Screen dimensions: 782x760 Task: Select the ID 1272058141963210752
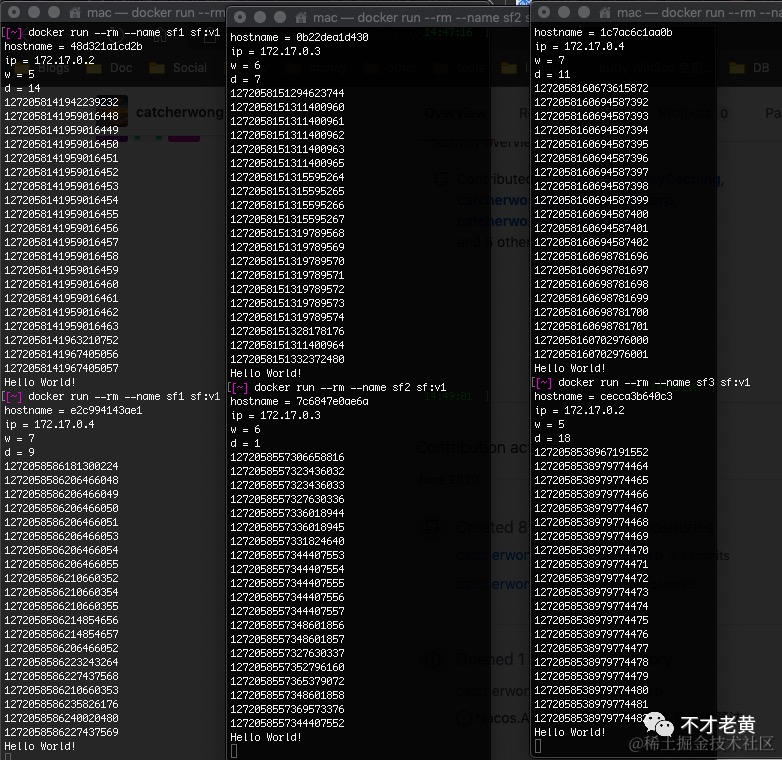(x=61, y=340)
